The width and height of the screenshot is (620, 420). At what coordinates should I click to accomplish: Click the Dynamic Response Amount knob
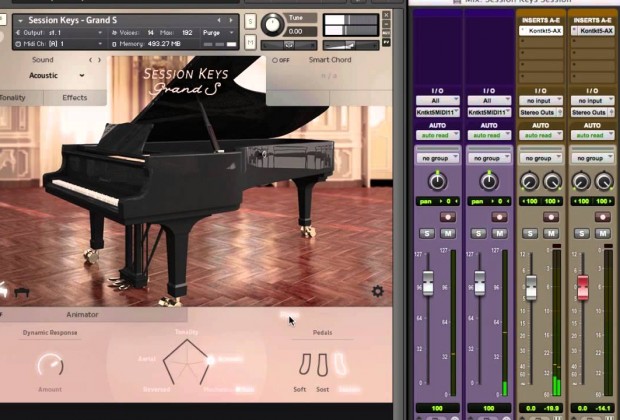[x=50, y=365]
